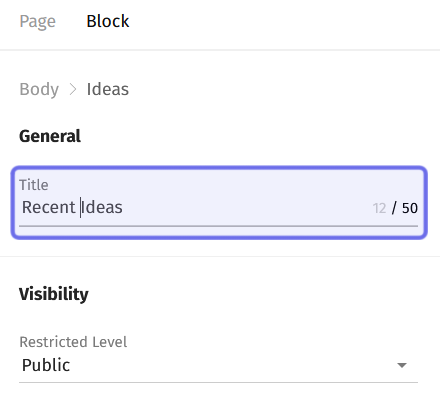Image resolution: width=440 pixels, height=395 pixels.
Task: Click the current character count 12
Action: coord(379,208)
